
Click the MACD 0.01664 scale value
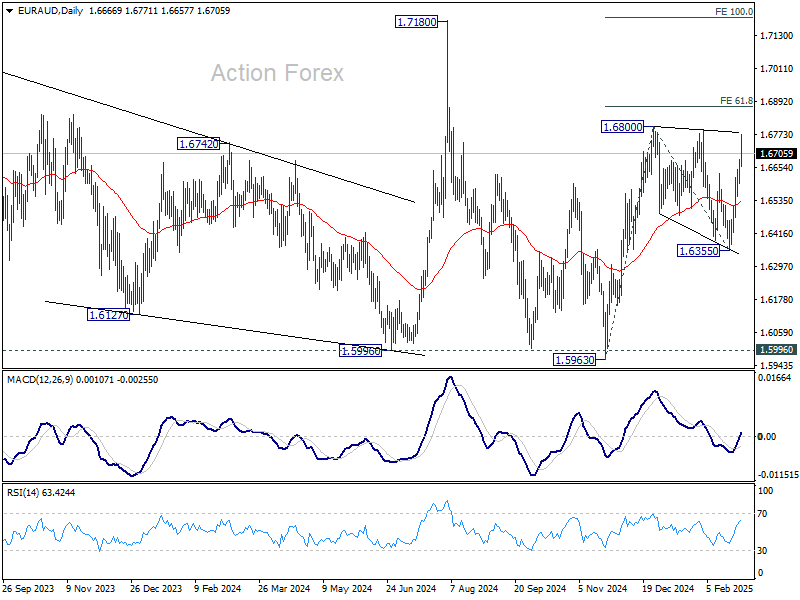click(774, 378)
